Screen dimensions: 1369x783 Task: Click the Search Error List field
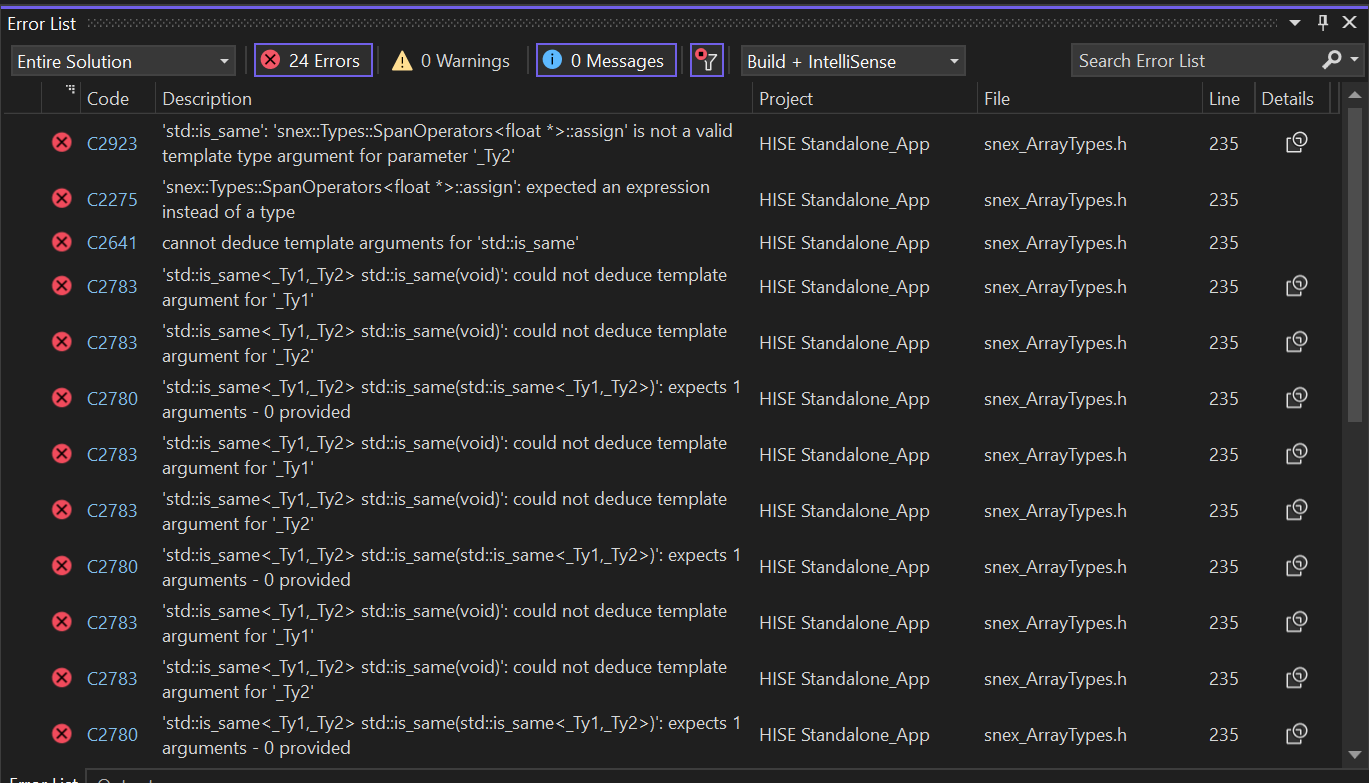[1195, 61]
